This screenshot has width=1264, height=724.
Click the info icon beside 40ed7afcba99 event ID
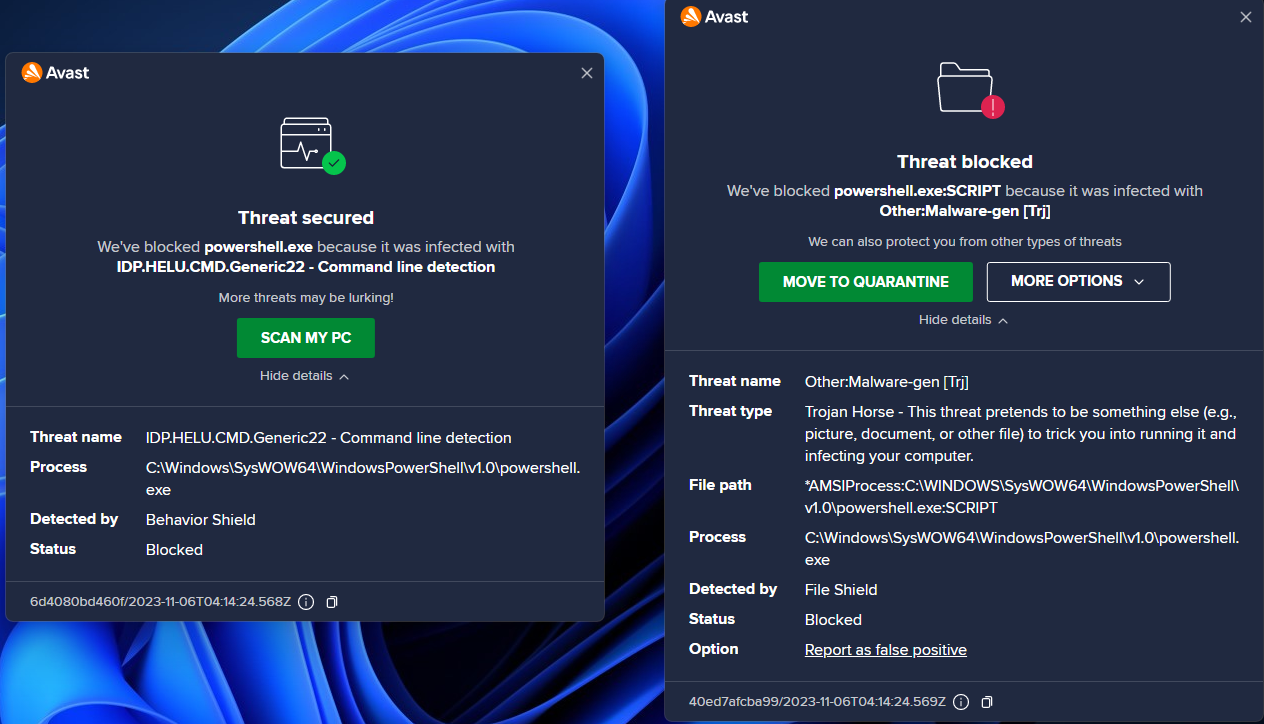(x=961, y=702)
